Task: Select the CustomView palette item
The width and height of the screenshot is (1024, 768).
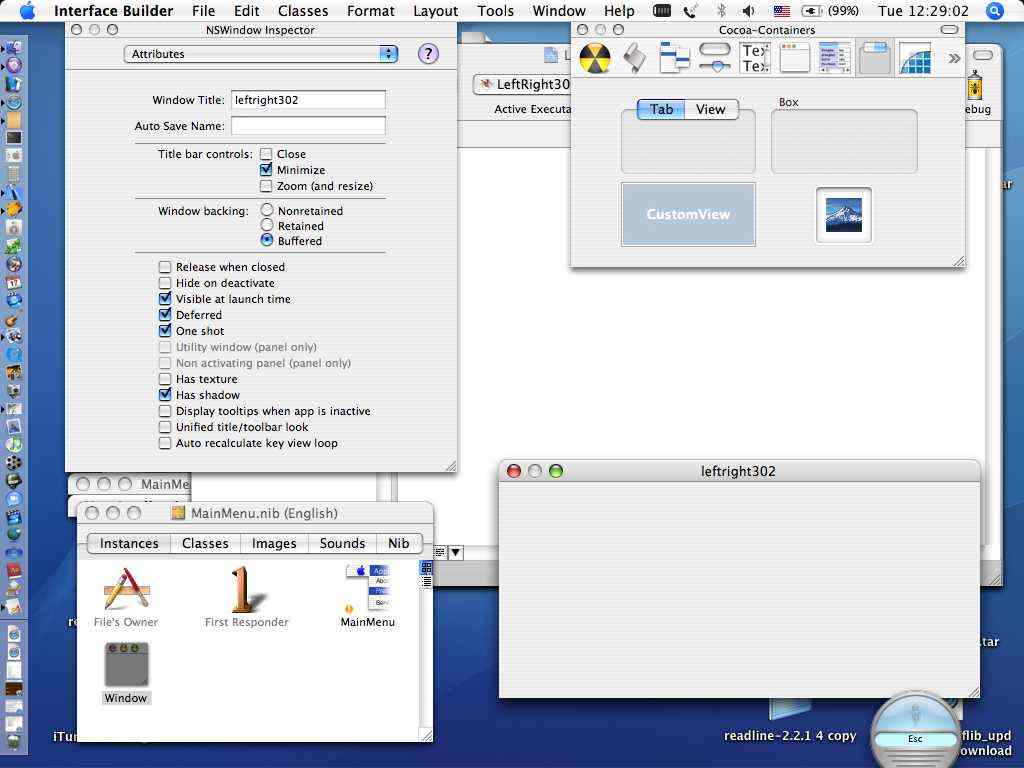Action: (688, 214)
